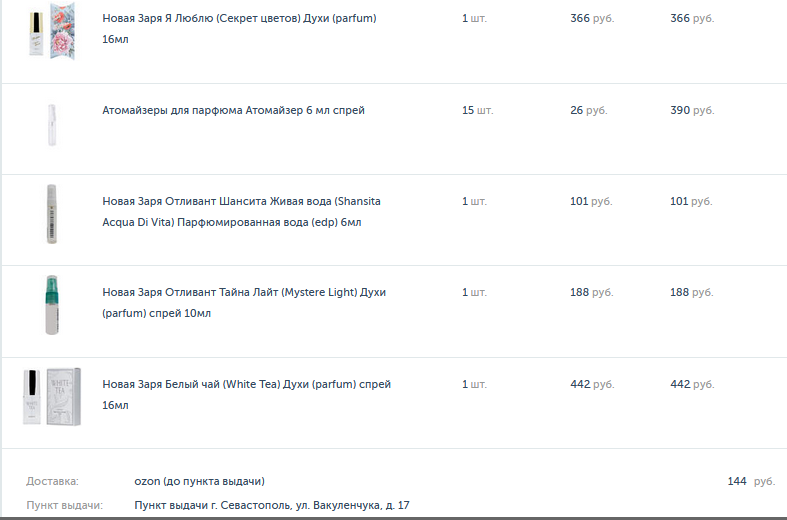The width and height of the screenshot is (787, 520).
Task: Open Тайна Лайт Mystere Light product title
Action: (244, 303)
